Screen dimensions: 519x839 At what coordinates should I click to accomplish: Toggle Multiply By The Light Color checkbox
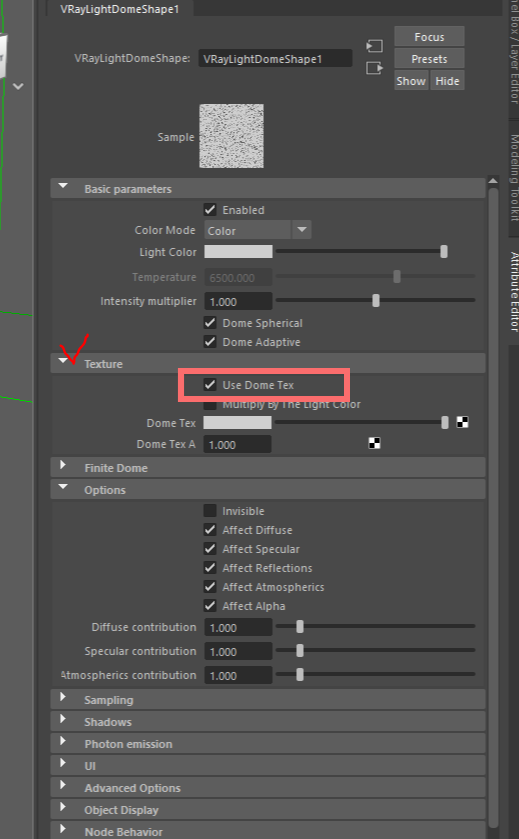tap(210, 405)
